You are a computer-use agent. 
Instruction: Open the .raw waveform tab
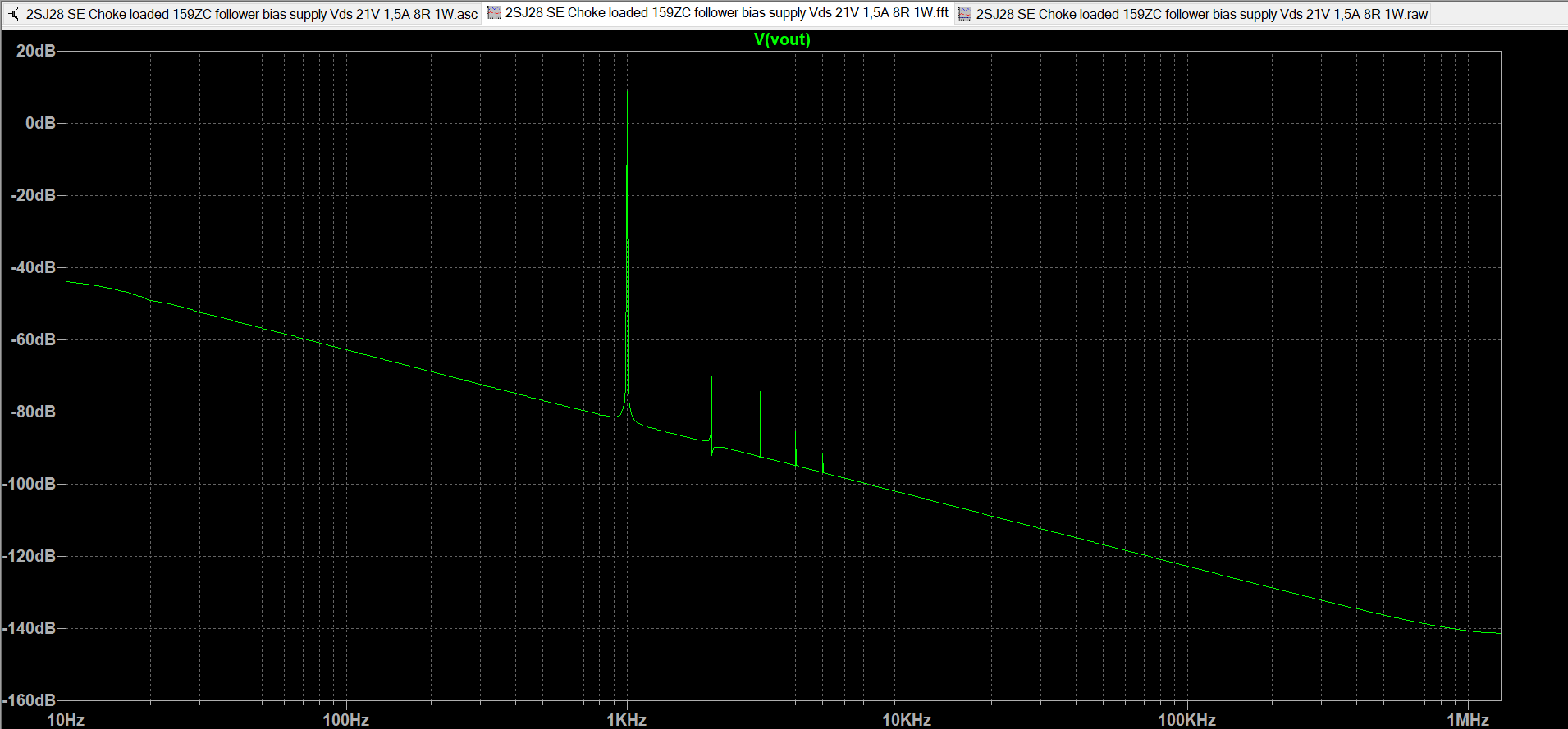1193,14
